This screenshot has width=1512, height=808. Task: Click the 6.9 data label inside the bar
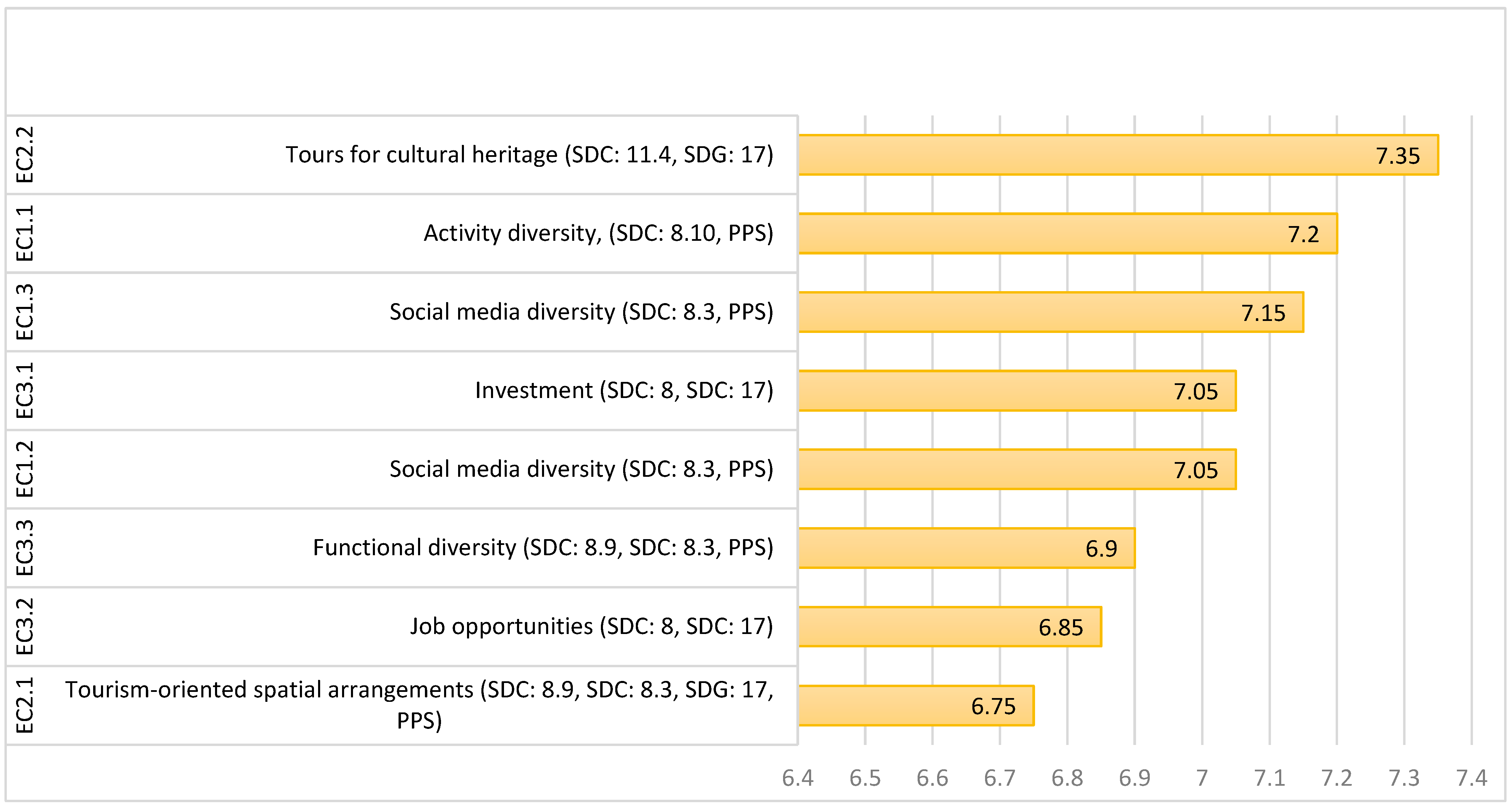coord(1101,548)
